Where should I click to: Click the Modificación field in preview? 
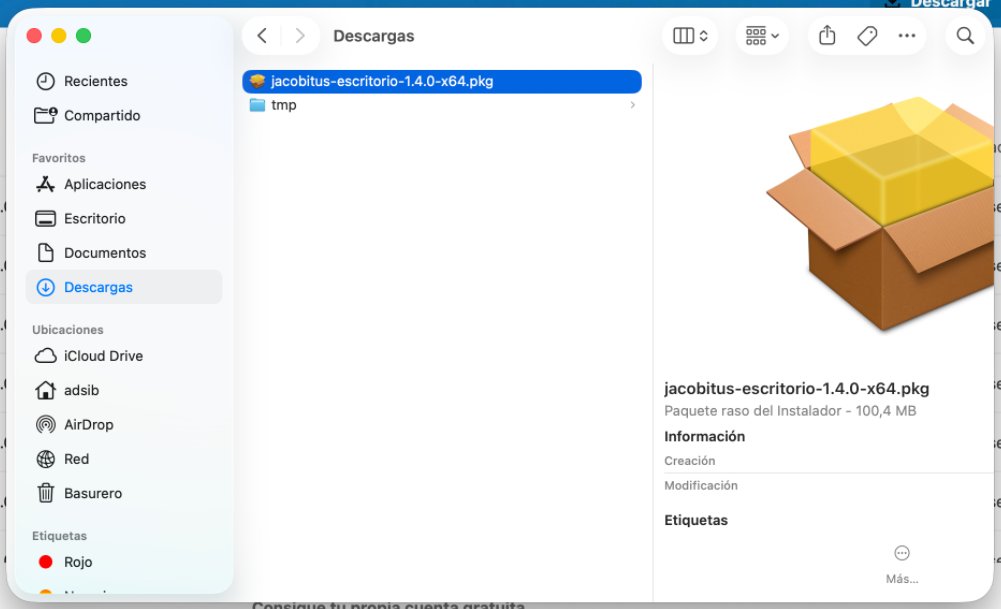[x=700, y=486]
